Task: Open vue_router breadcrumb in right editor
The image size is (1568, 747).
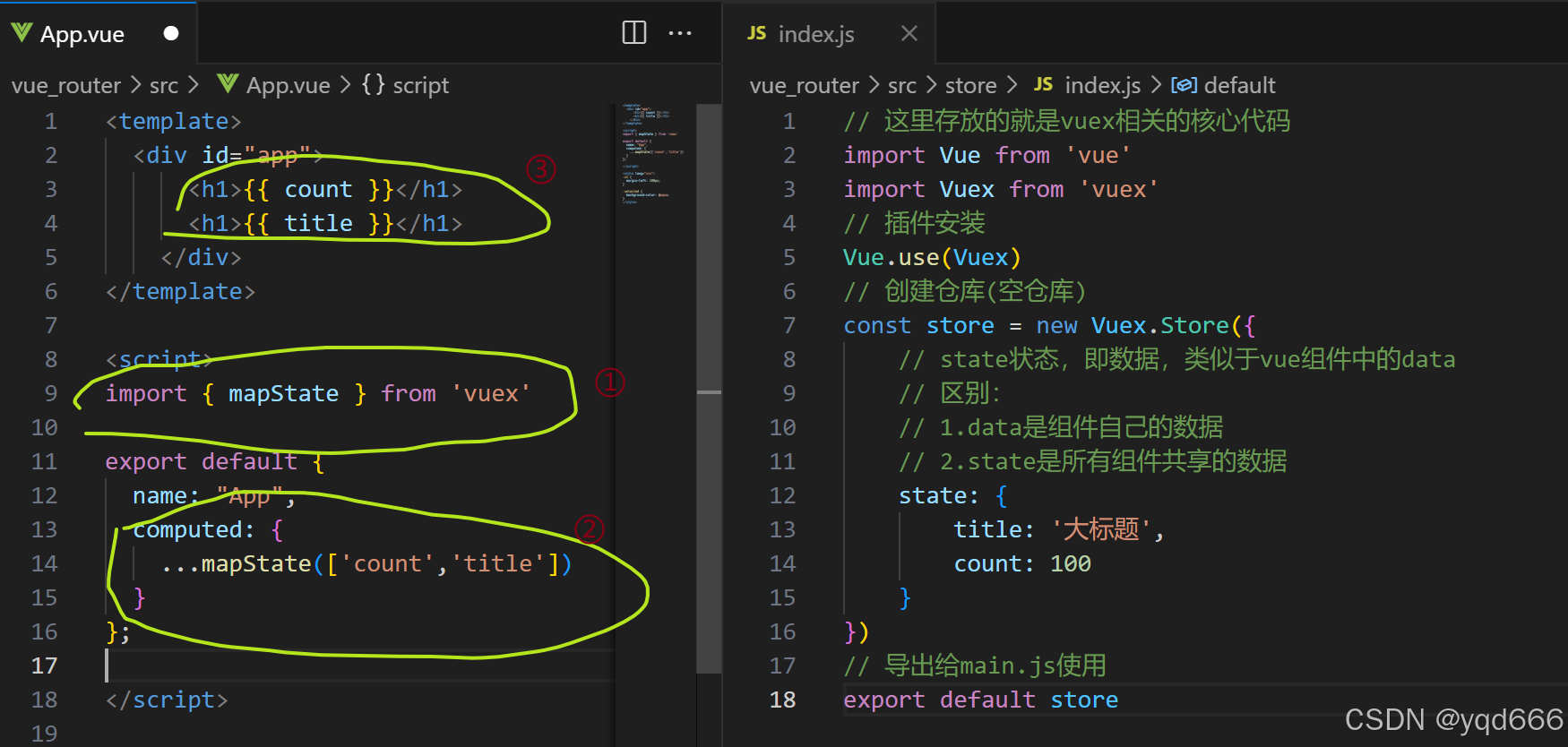Action: point(804,85)
